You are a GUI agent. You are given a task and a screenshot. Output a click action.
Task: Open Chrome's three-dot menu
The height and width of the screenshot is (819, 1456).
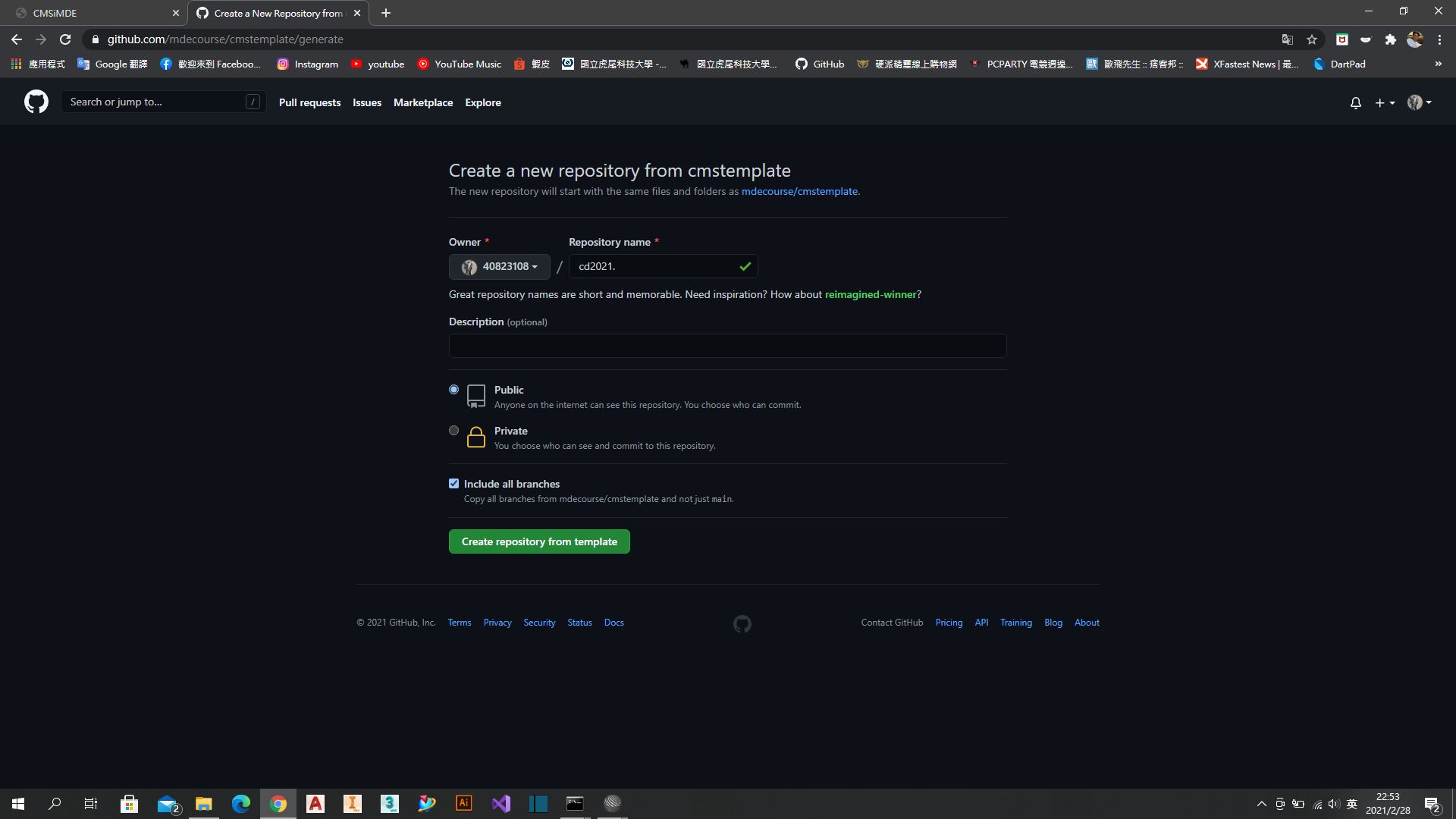tap(1439, 39)
